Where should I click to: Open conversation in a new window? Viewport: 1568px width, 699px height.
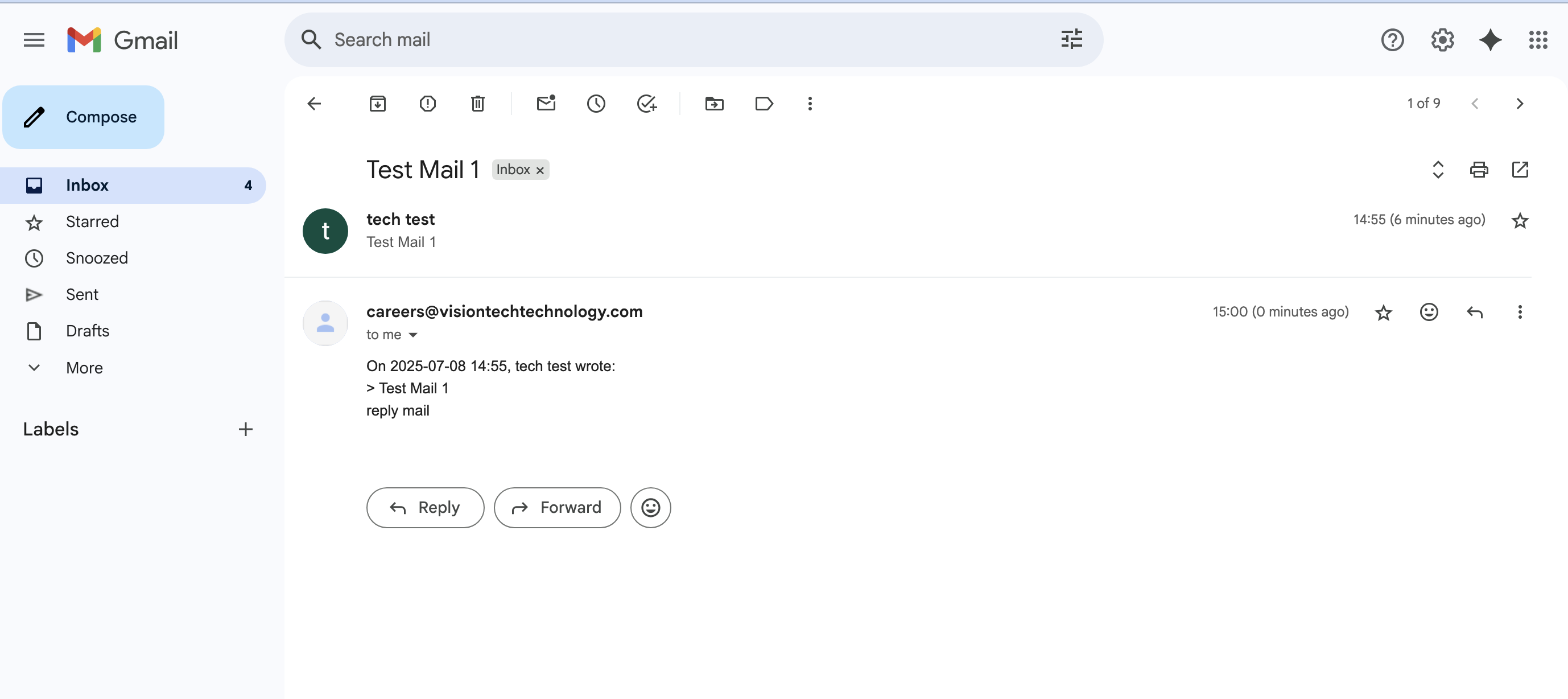1520,169
